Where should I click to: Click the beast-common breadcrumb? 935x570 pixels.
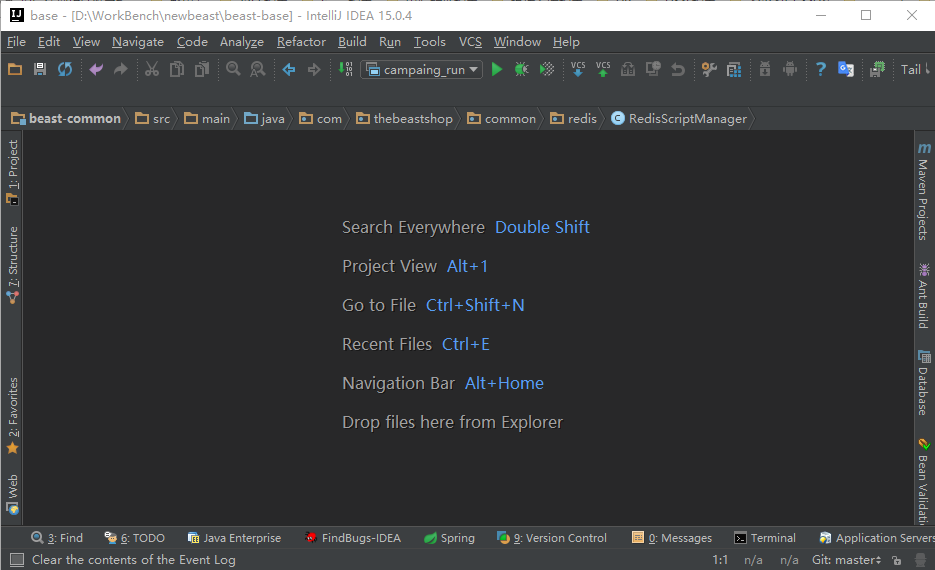(x=66, y=119)
